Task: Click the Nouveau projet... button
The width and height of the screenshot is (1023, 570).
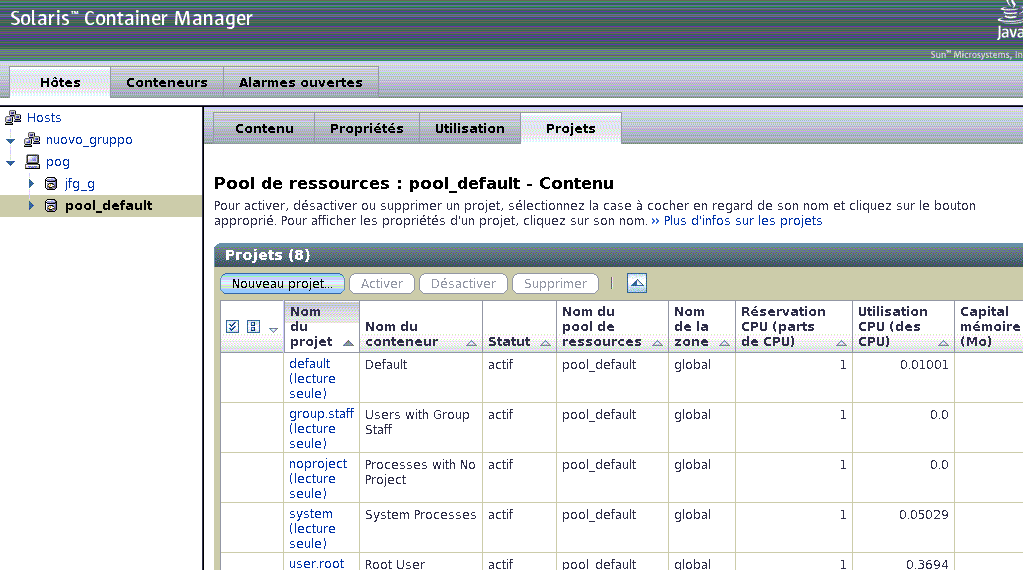Action: click(x=282, y=284)
